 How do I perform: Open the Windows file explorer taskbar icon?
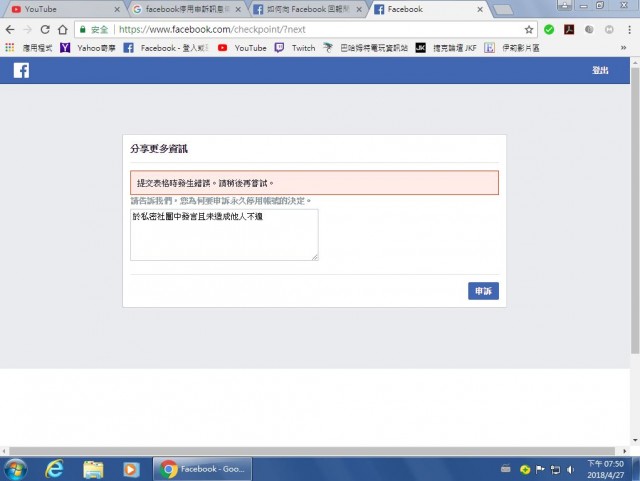point(93,468)
